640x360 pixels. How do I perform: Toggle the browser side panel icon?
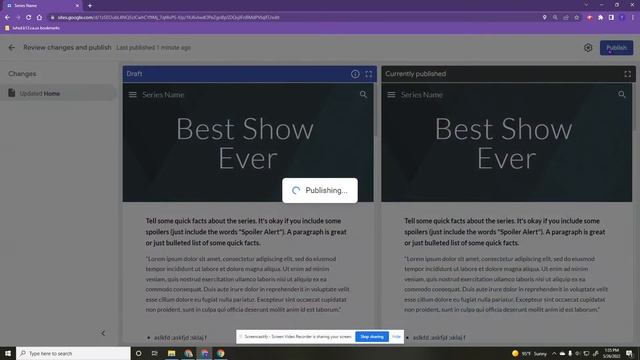611,18
